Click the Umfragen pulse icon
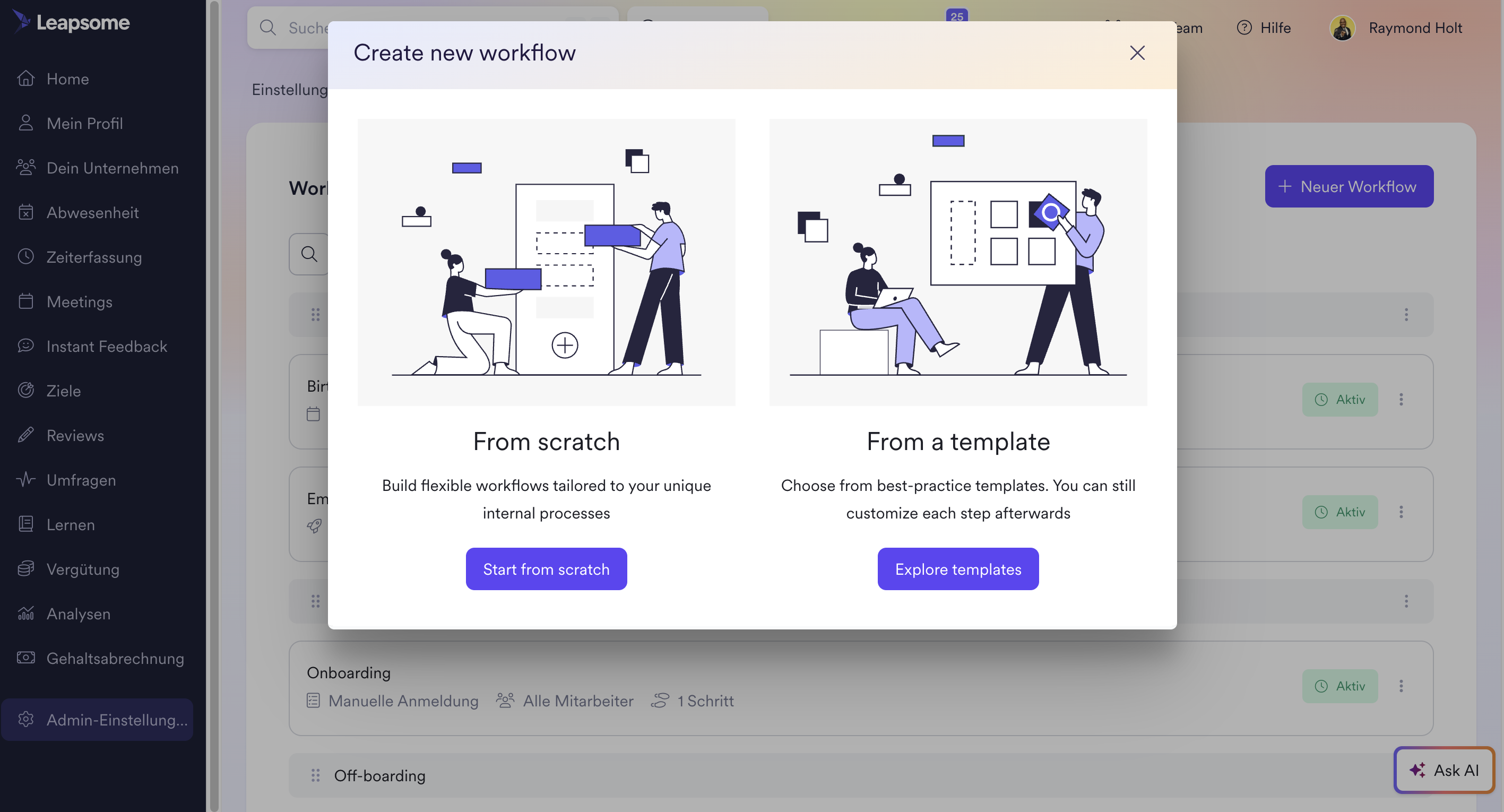Image resolution: width=1504 pixels, height=812 pixels. point(25,480)
